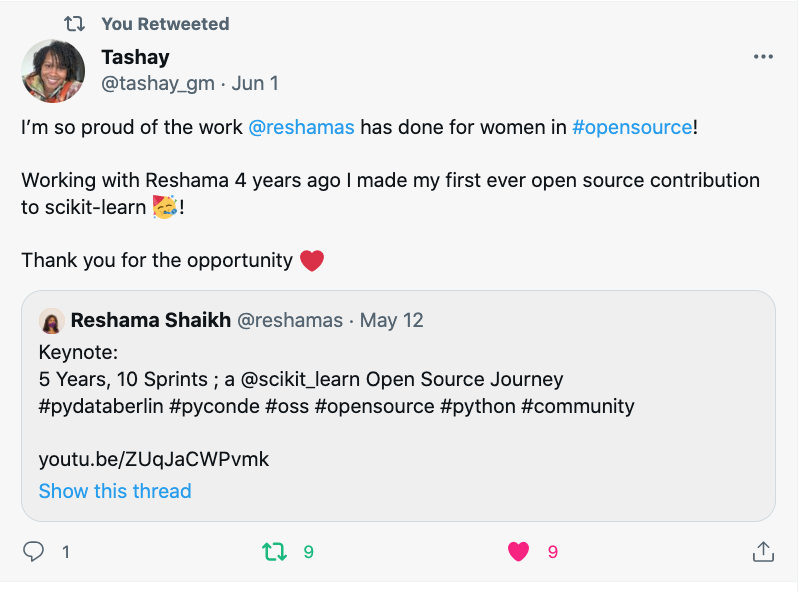Image resolution: width=810 pixels, height=592 pixels.
Task: Open Tashay display name profile
Action: (137, 57)
